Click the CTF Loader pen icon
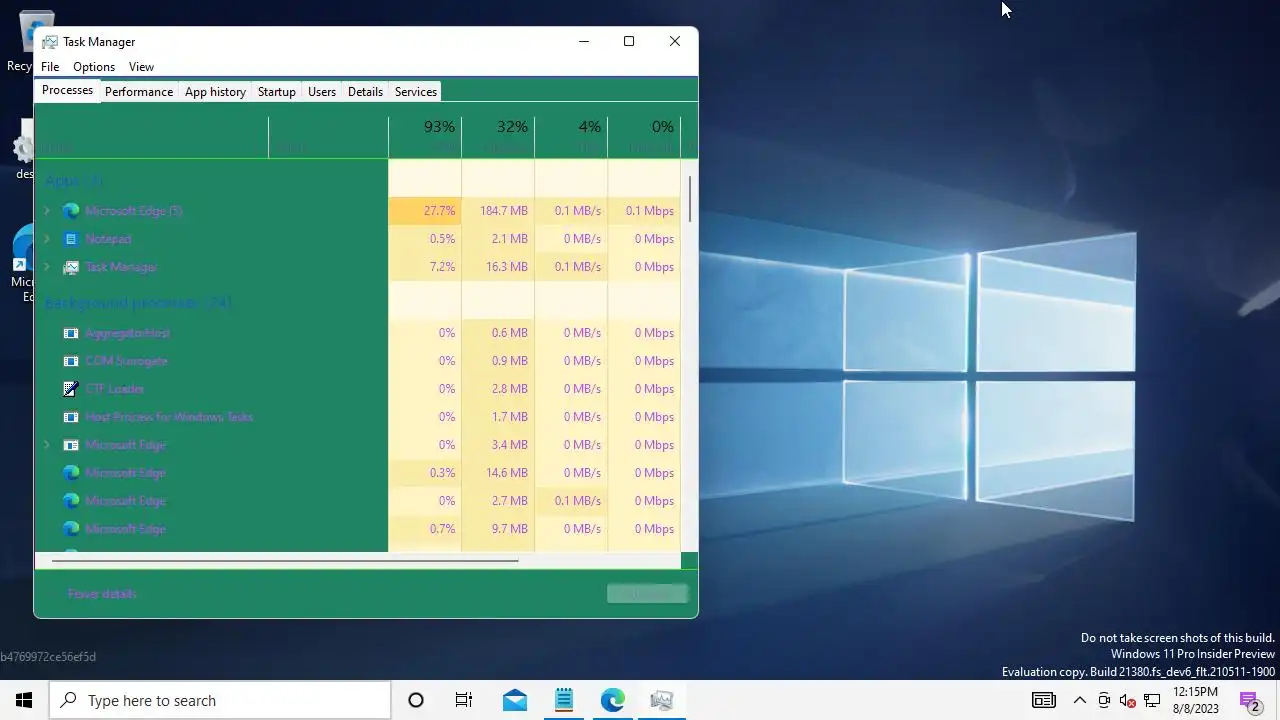 [x=71, y=389]
